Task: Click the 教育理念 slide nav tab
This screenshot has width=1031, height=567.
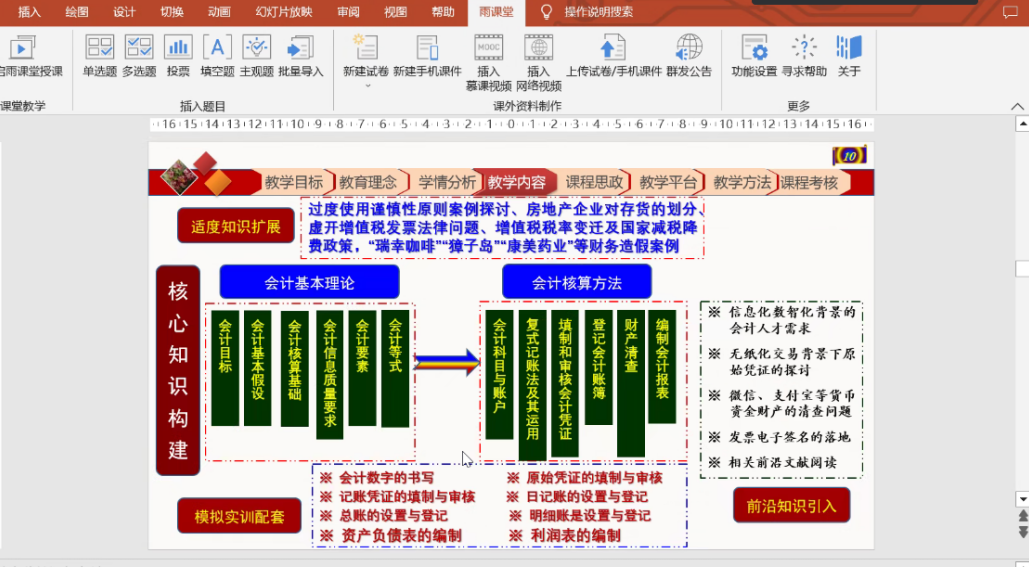Action: click(368, 182)
